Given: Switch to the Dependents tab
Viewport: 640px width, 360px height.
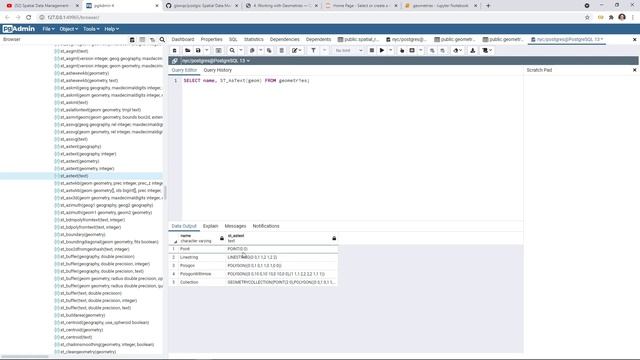Looking at the screenshot, I should (x=318, y=40).
